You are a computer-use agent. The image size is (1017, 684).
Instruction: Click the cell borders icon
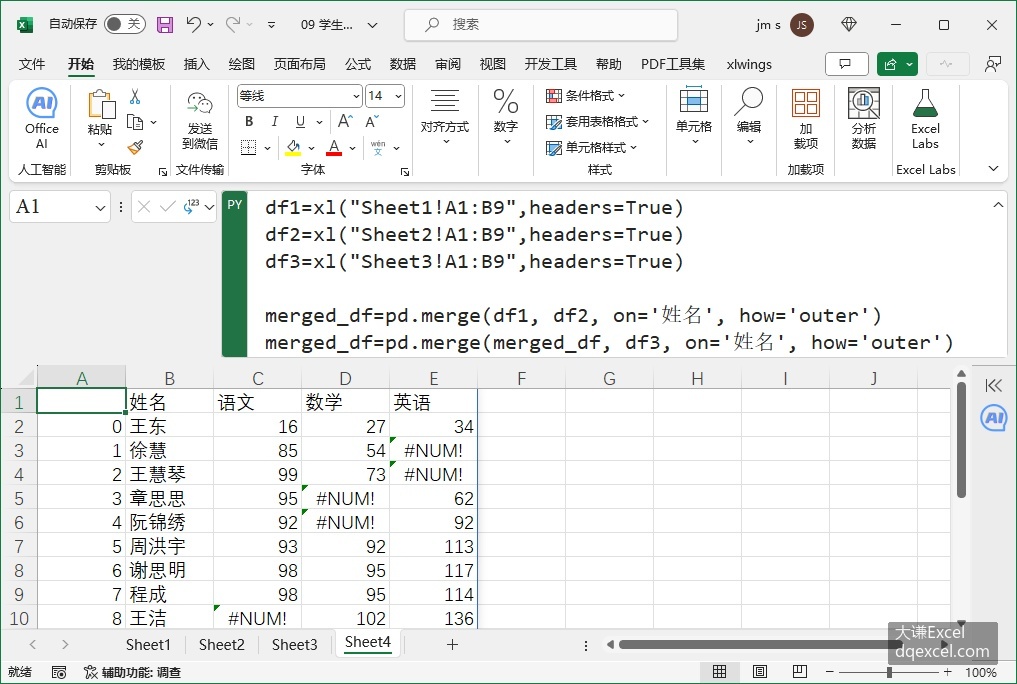pos(248,148)
